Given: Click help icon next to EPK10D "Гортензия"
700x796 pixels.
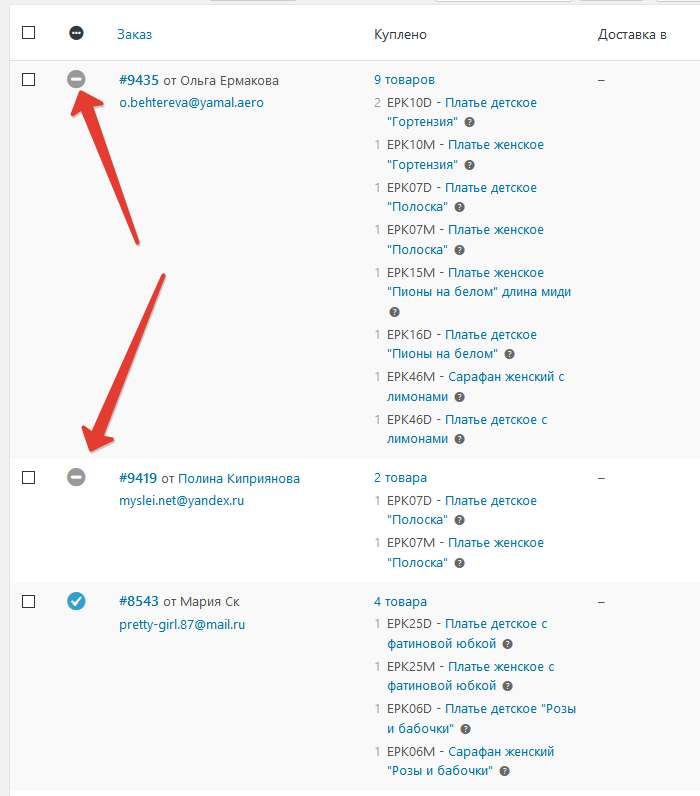Looking at the screenshot, I should pyautogui.click(x=469, y=122).
